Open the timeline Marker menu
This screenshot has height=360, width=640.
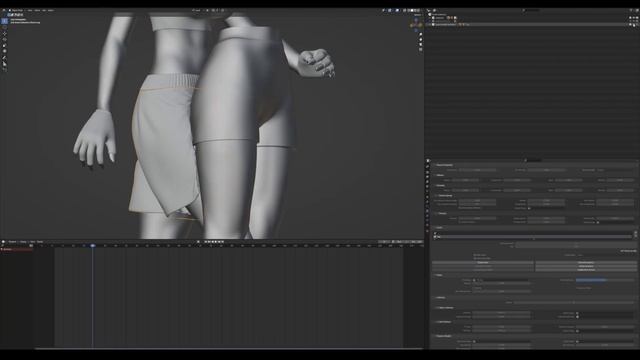40,242
